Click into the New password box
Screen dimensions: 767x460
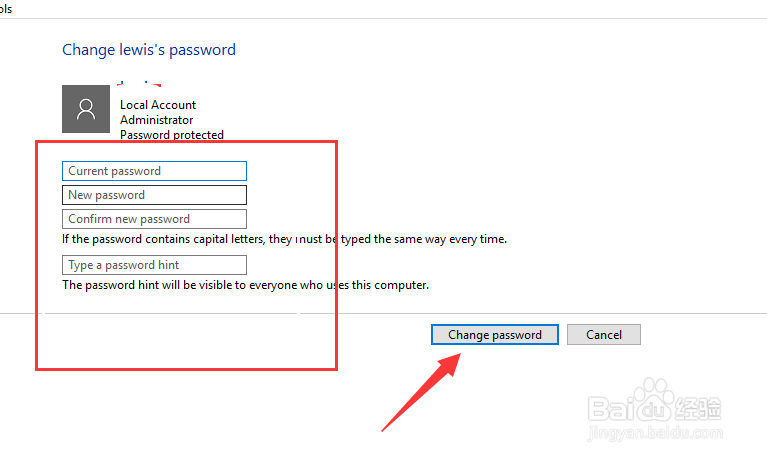coord(154,195)
